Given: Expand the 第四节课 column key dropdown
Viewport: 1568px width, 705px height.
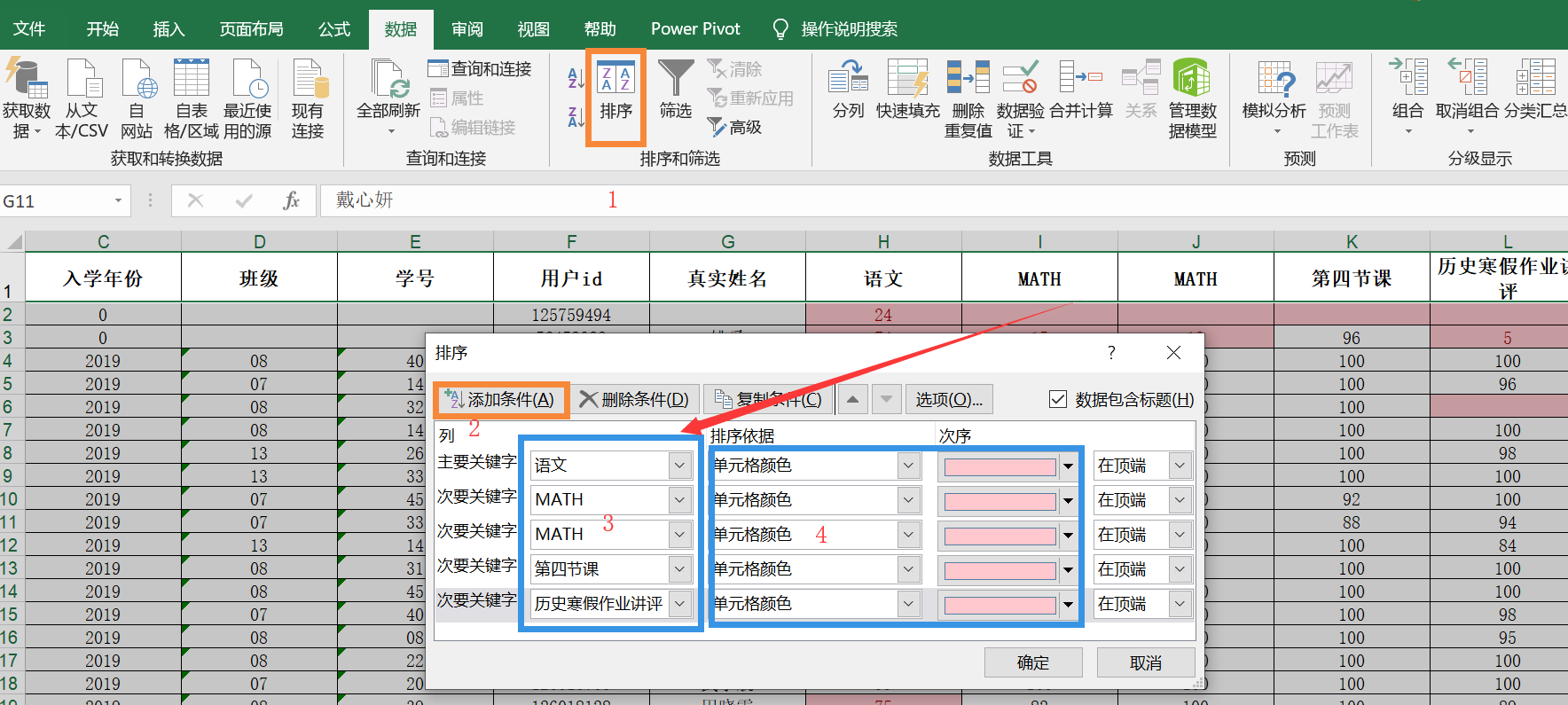Looking at the screenshot, I should coord(680,568).
